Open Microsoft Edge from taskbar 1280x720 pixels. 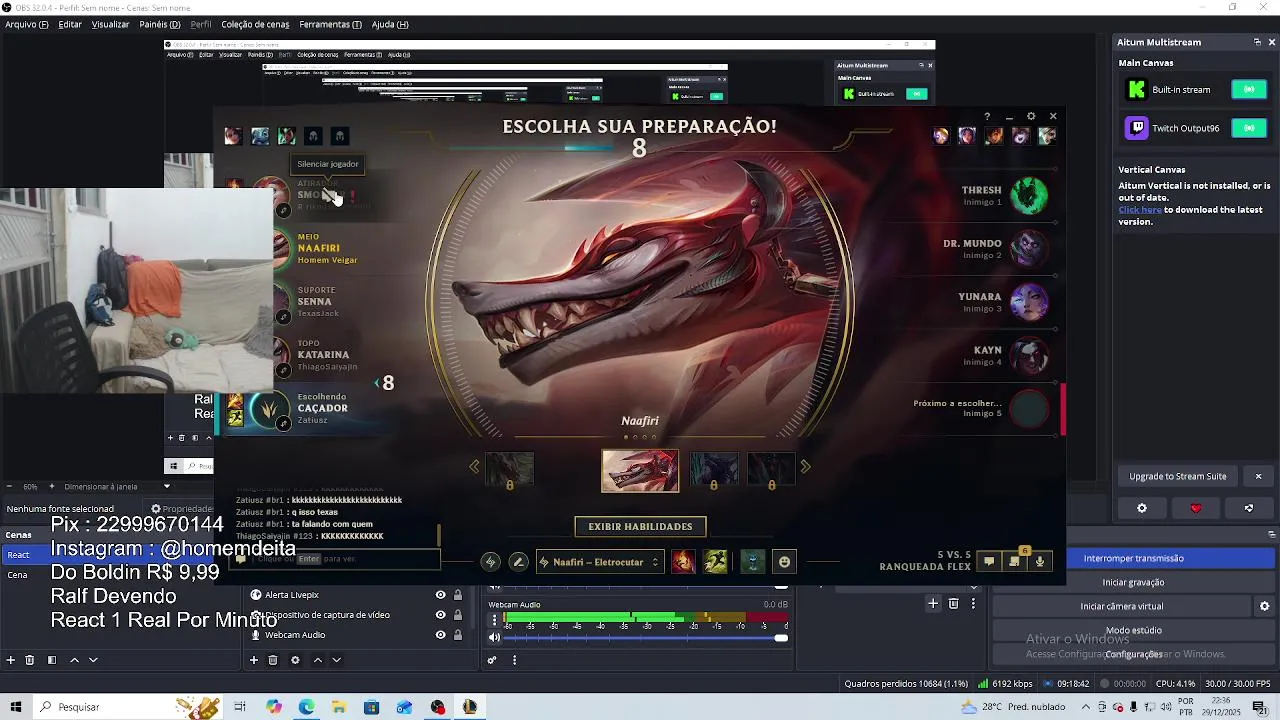[x=306, y=707]
